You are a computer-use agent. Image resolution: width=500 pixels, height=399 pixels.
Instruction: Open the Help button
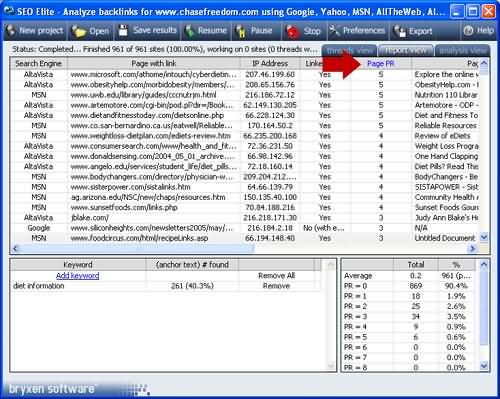(x=479, y=31)
